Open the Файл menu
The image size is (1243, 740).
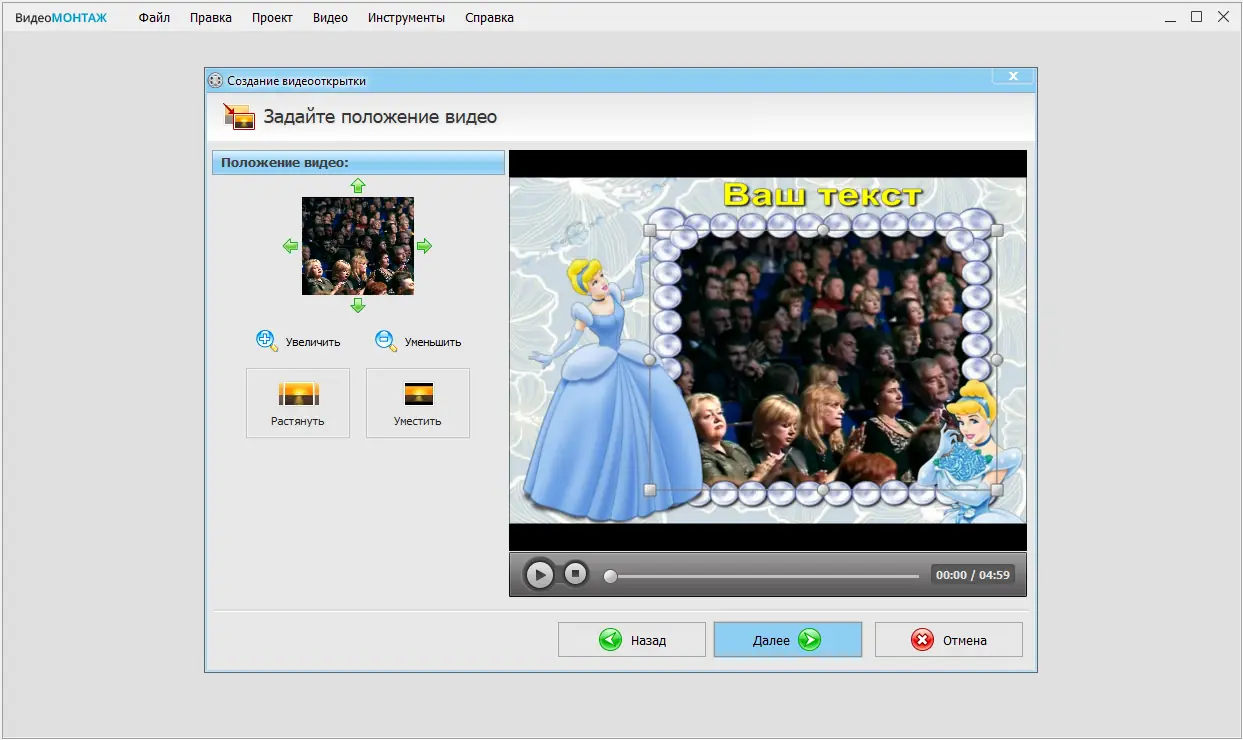[155, 18]
